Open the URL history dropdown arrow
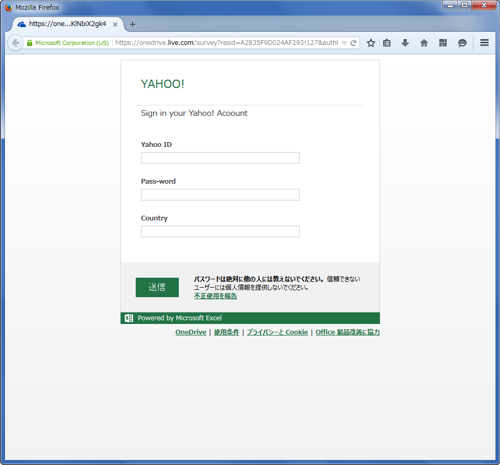 [x=345, y=43]
